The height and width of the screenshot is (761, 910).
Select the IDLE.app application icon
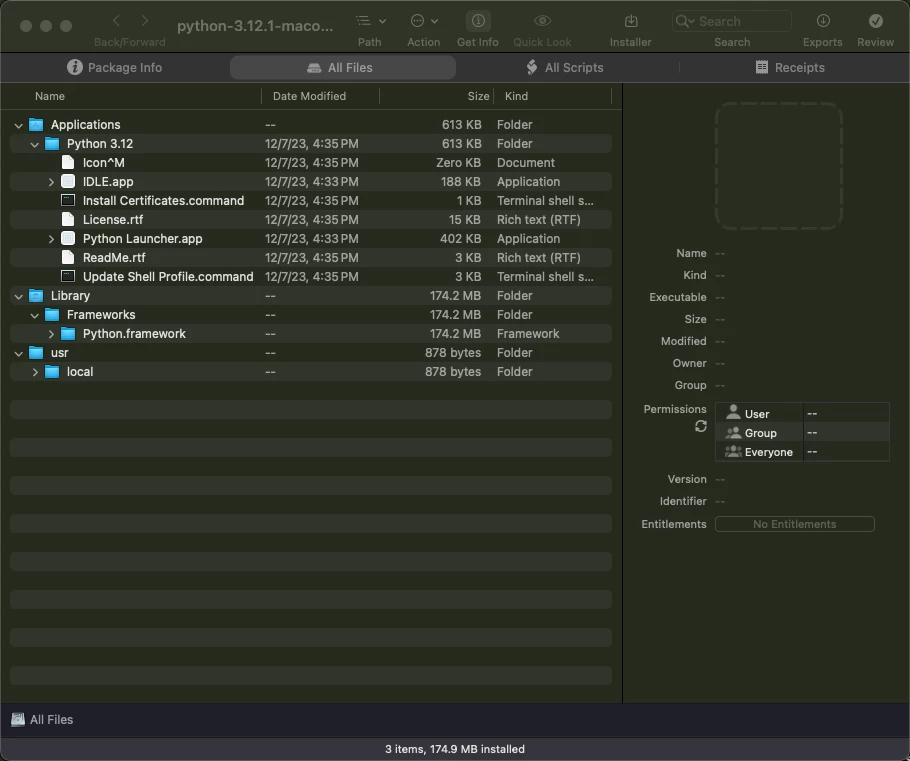tap(68, 182)
